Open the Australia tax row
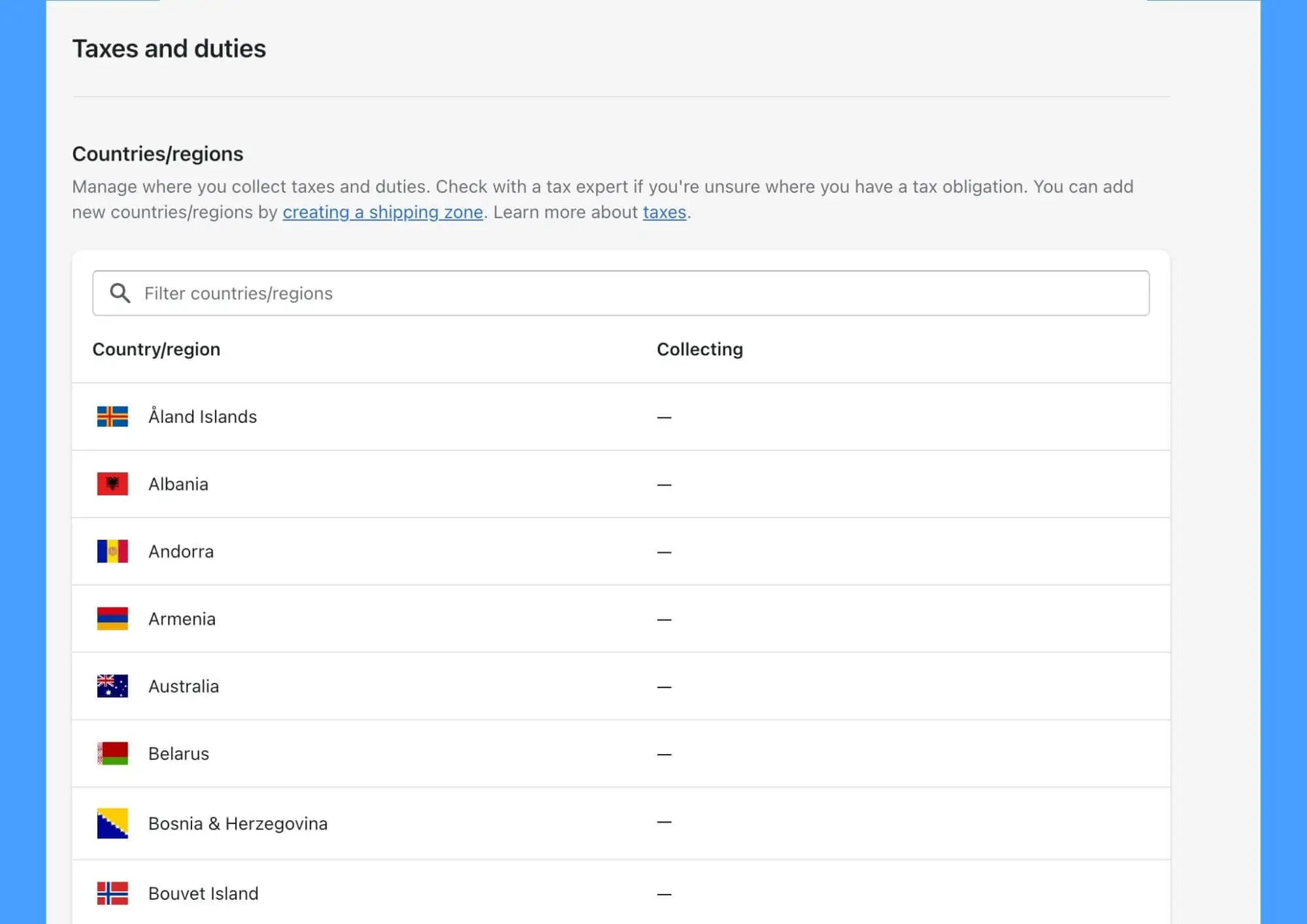The width and height of the screenshot is (1307, 924). click(183, 686)
